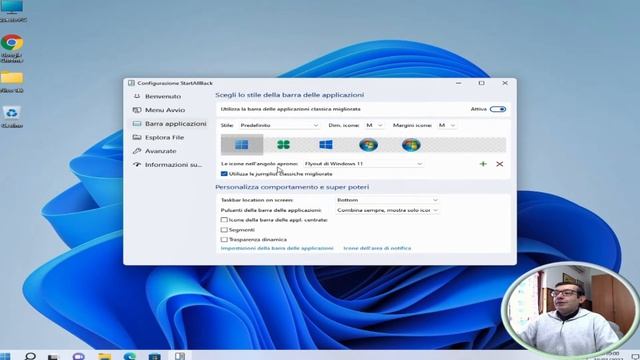Open Google Chrome desktop shortcut
This screenshot has height=360, width=640.
click(12, 48)
